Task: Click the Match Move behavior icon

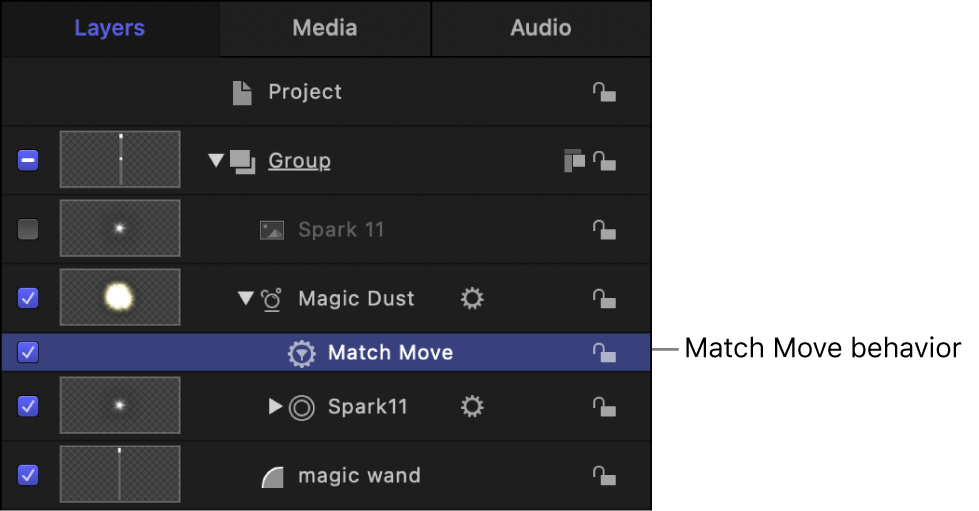Action: (301, 353)
